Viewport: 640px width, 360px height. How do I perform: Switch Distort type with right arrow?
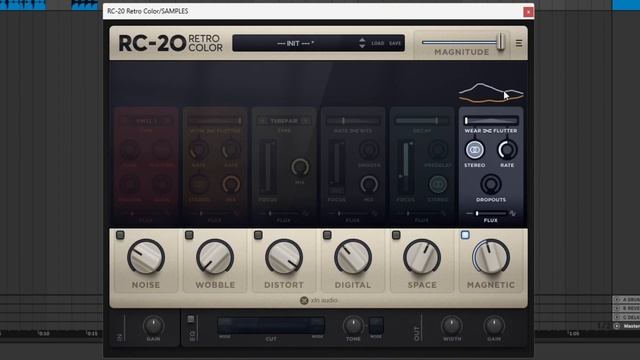click(x=305, y=121)
